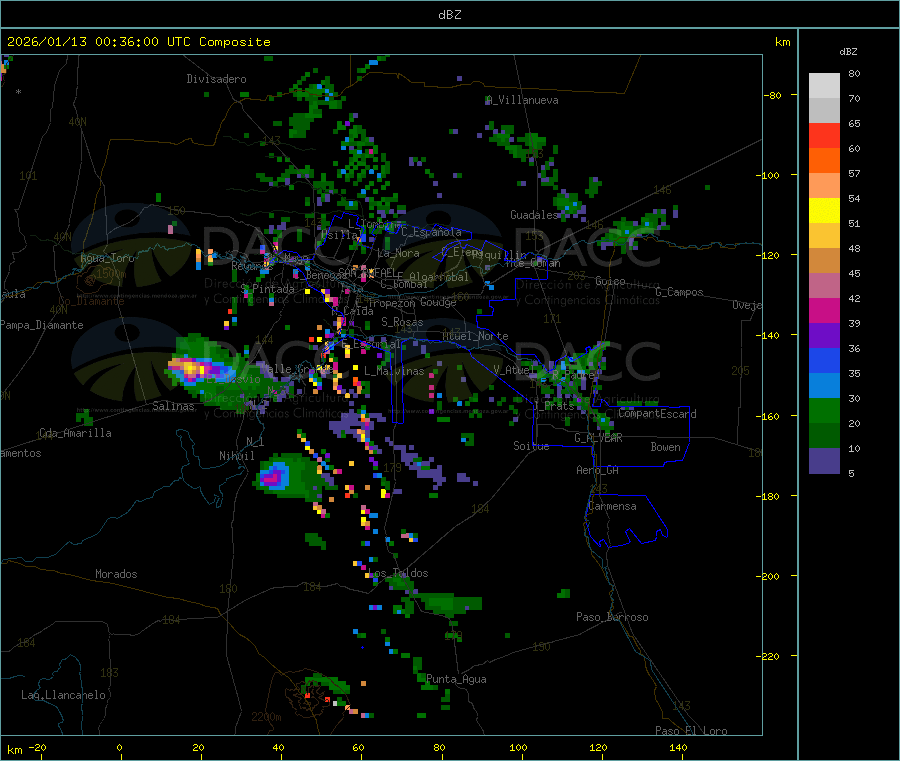This screenshot has width=900, height=761.
Task: Click the -80 km axis tick label
Action: click(x=772, y=95)
